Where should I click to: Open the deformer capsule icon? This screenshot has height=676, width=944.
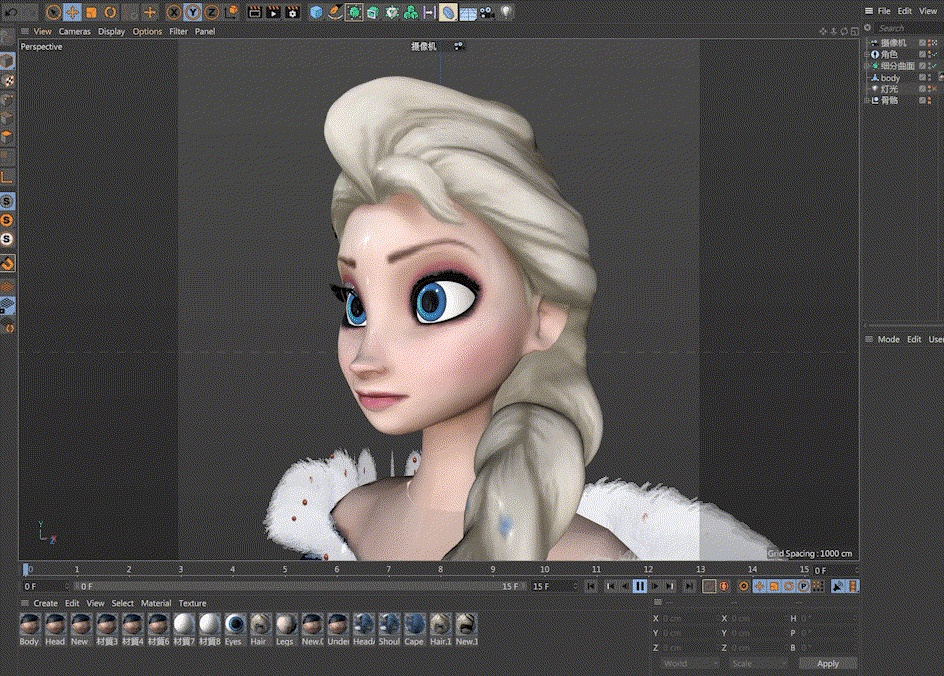click(x=448, y=11)
